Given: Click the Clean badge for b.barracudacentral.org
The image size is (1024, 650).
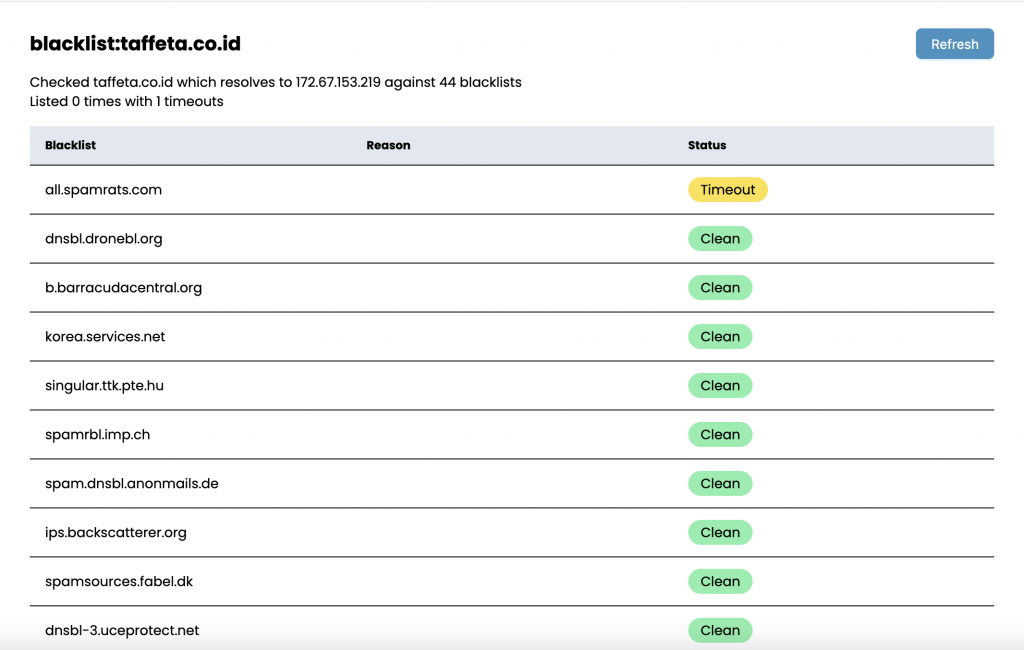Looking at the screenshot, I should point(720,287).
